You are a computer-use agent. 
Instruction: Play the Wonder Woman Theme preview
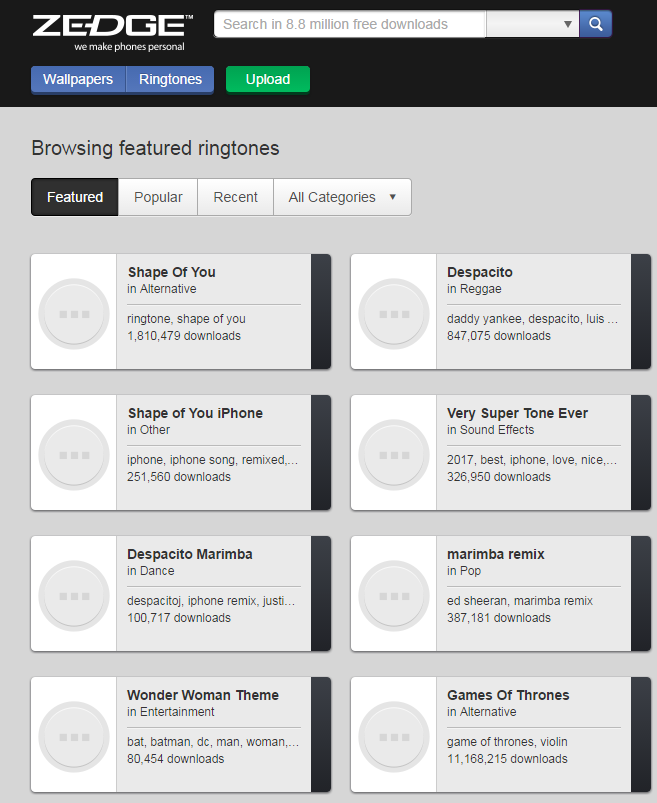click(x=74, y=737)
